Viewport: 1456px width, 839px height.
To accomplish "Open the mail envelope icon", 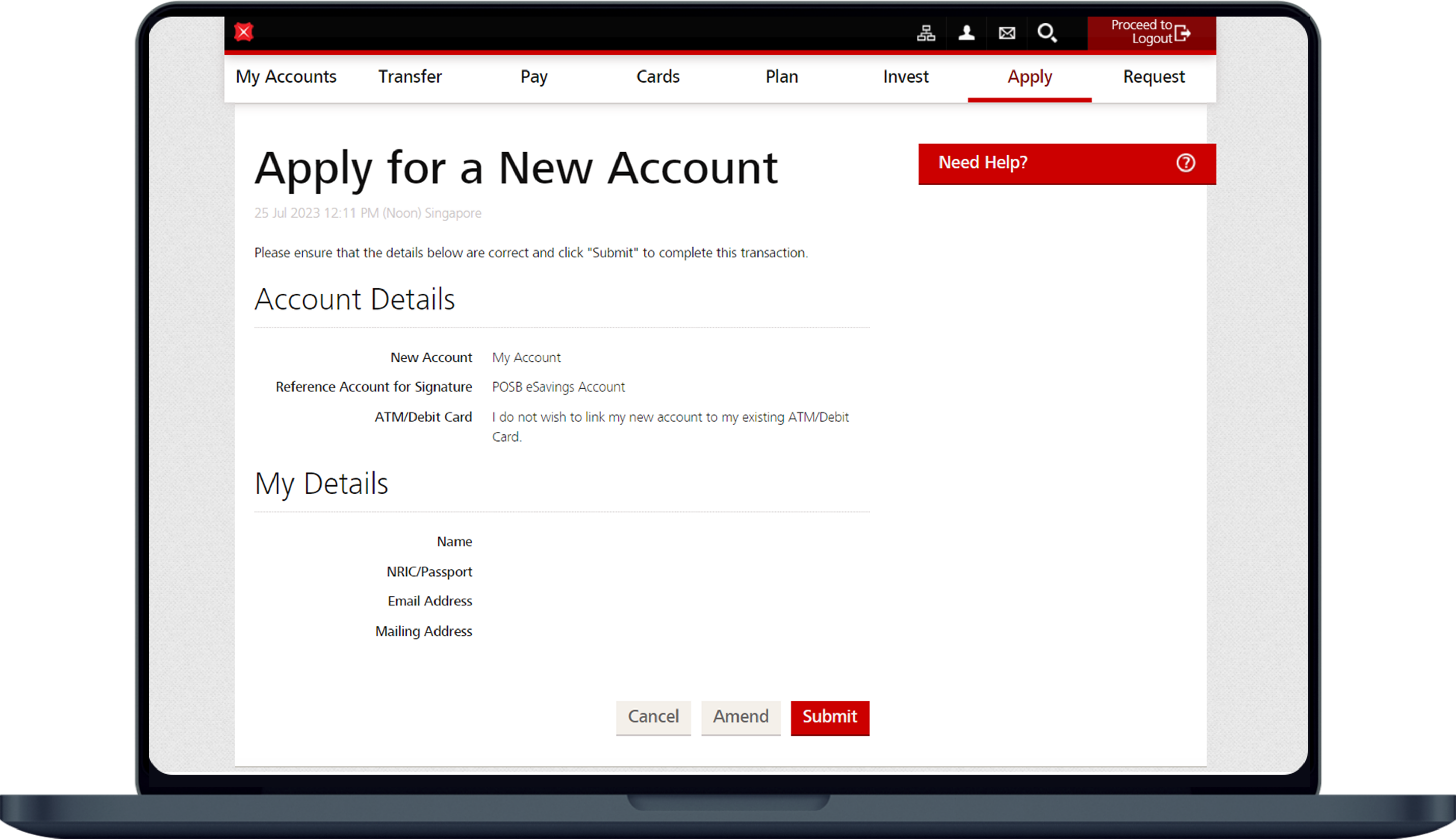I will (x=1007, y=33).
